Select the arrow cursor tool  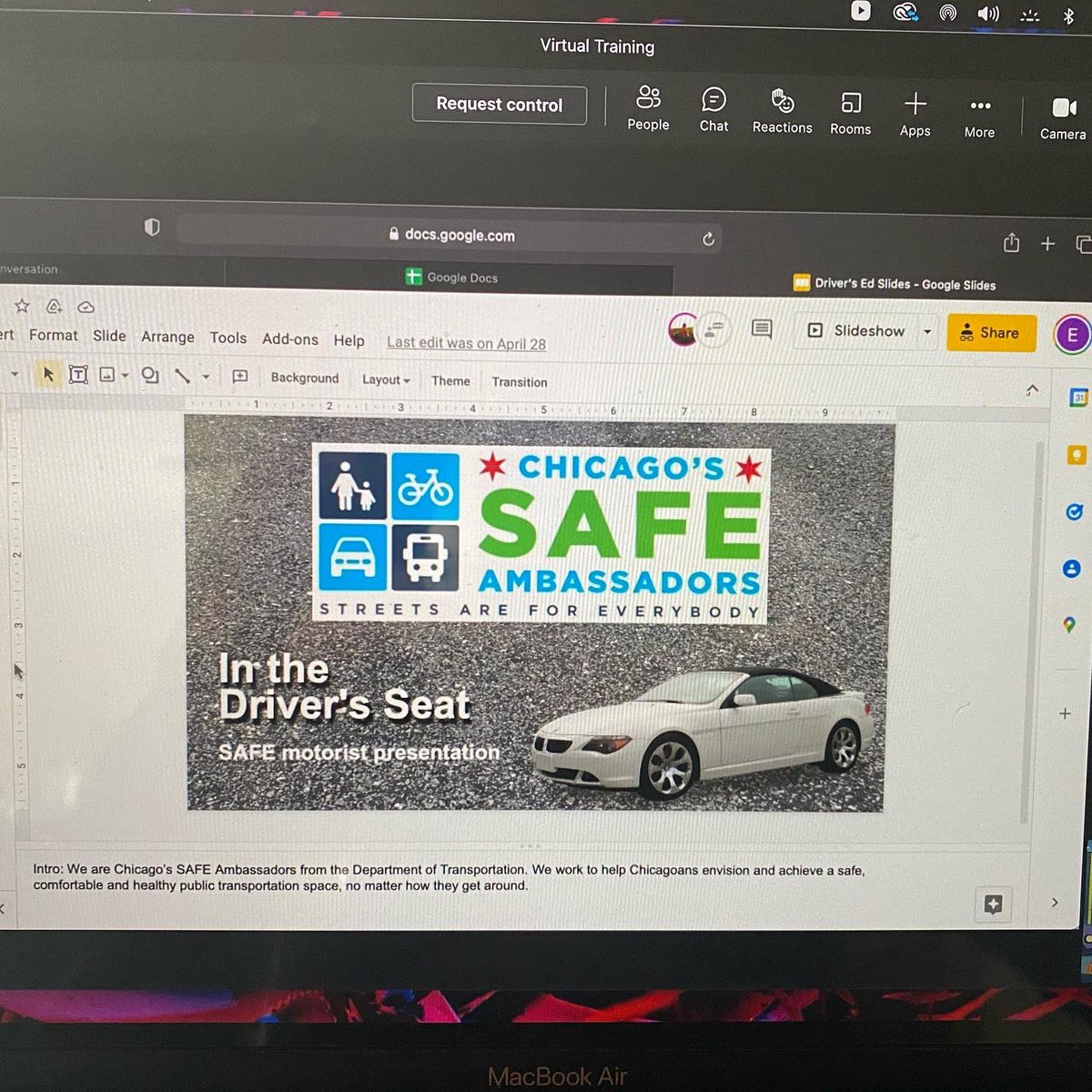[48, 374]
